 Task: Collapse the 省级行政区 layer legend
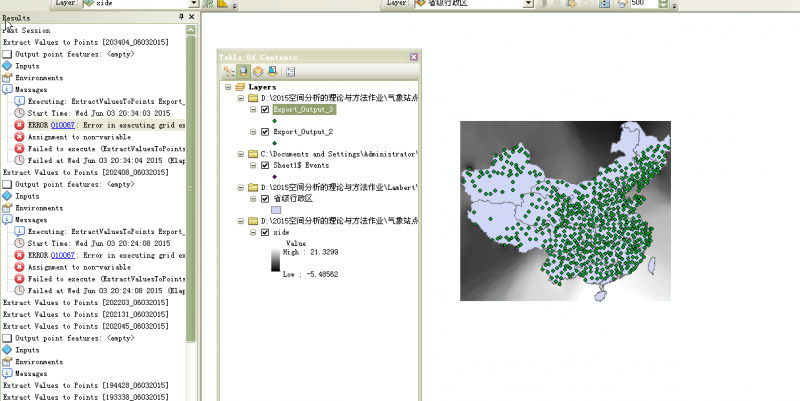[253, 199]
